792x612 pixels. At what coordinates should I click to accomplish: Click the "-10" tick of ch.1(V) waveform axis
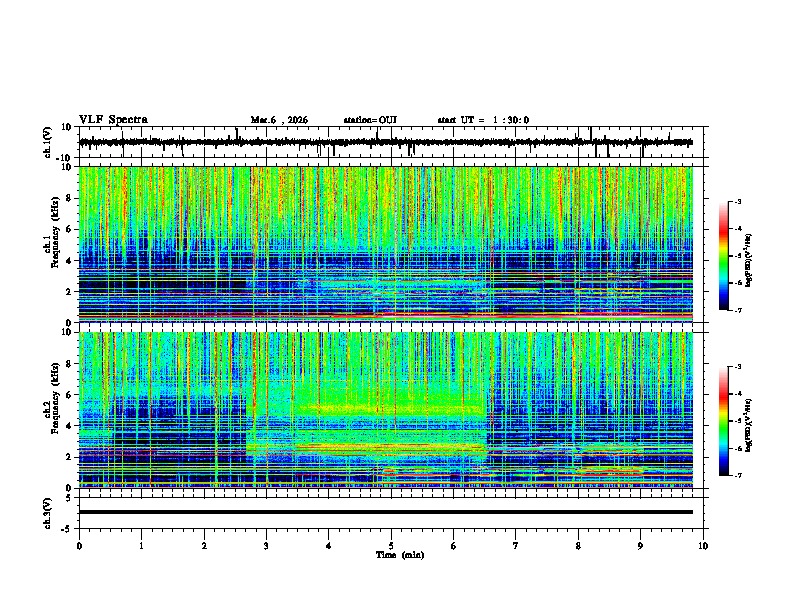(x=65, y=157)
